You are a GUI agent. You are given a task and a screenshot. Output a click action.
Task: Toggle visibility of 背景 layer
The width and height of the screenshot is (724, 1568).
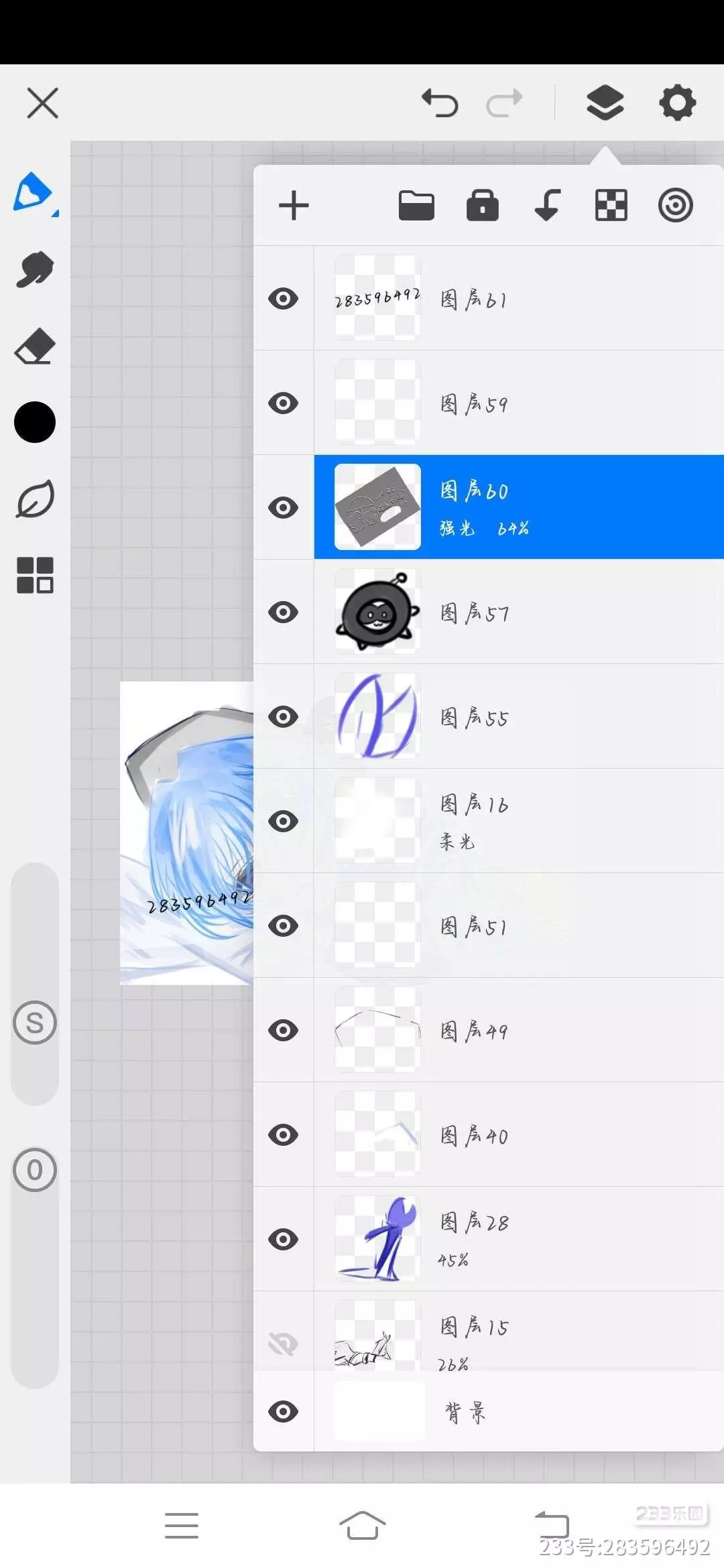coord(283,1411)
